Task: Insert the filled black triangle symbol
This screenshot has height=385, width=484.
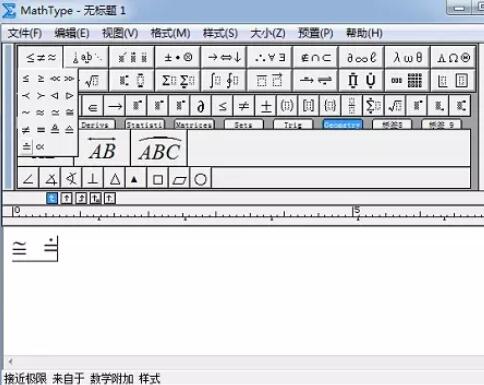Action: [x=135, y=179]
